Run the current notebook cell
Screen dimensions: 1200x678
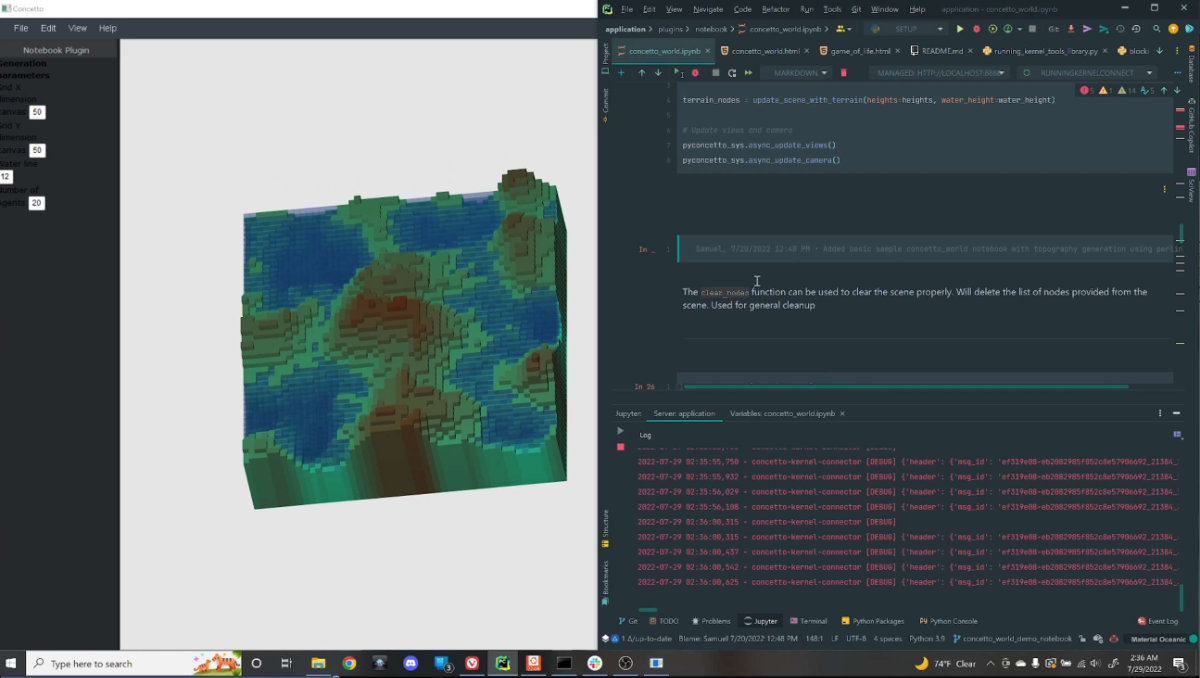677,73
